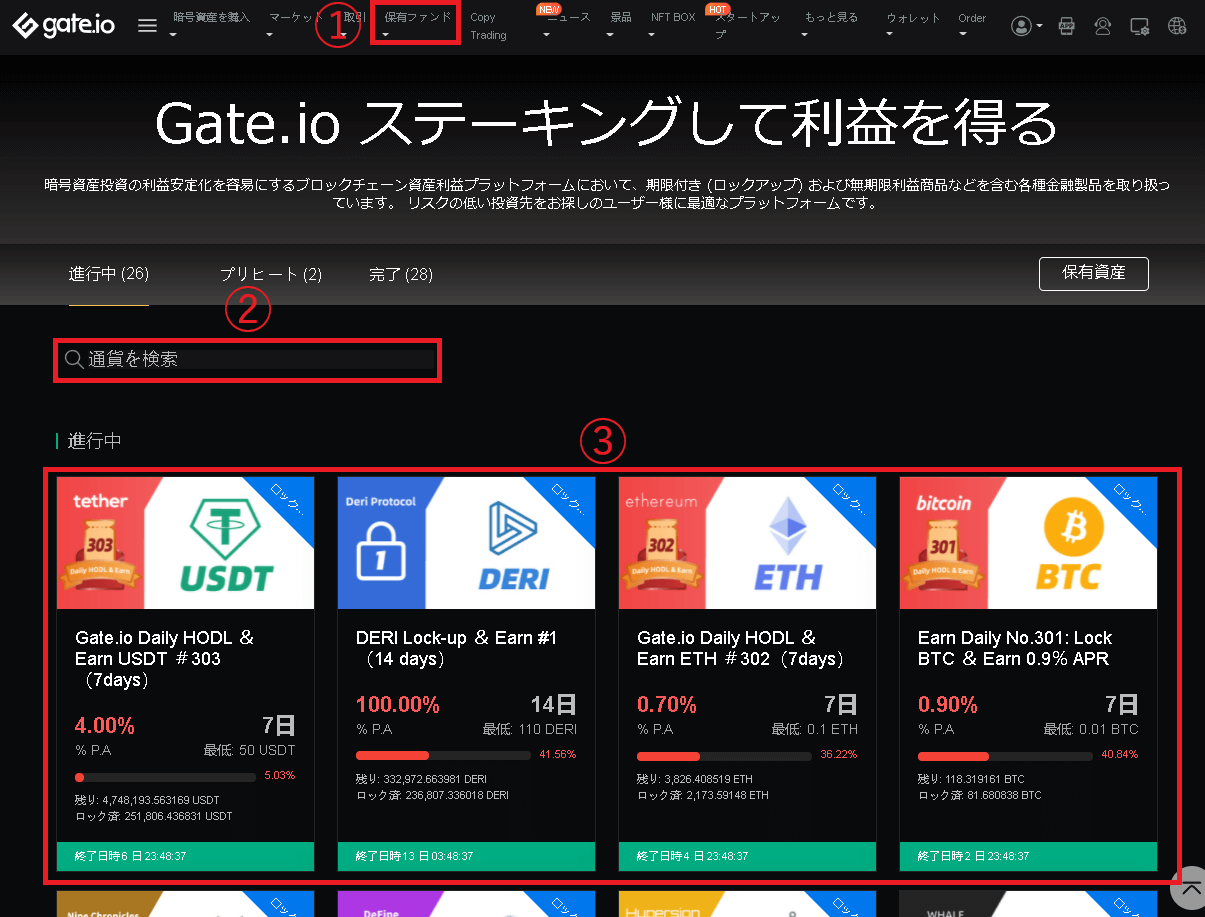Open the もっと見る dropdown

pyautogui.click(x=830, y=17)
